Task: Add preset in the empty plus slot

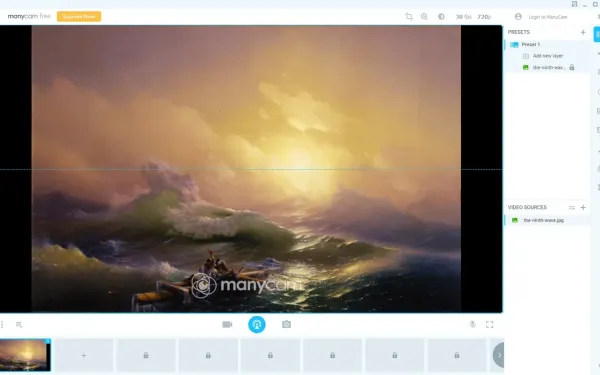Action: [83, 355]
